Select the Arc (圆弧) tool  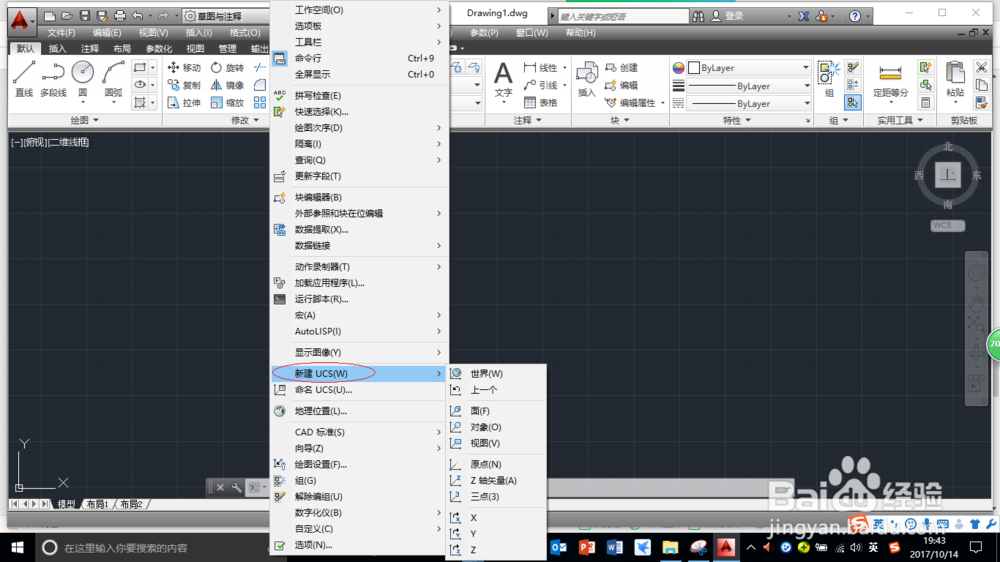point(114,79)
